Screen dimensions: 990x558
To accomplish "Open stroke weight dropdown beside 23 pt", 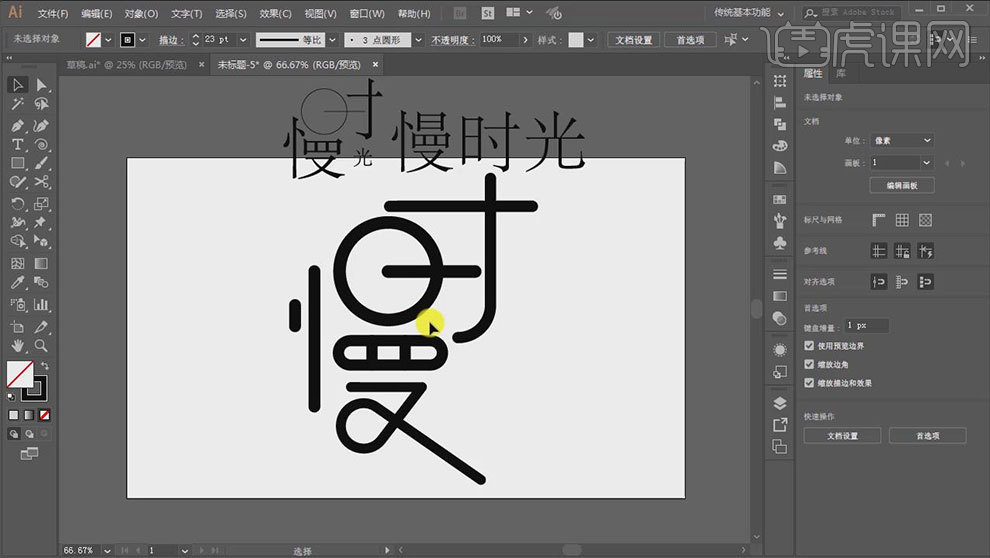I will [x=243, y=40].
